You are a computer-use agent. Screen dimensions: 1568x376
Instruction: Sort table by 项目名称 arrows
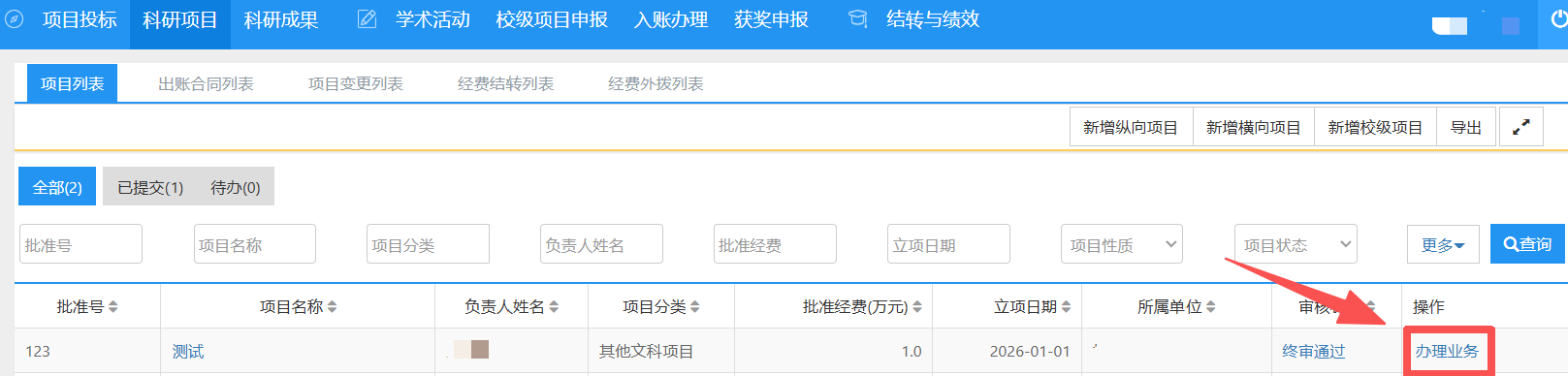[x=333, y=307]
